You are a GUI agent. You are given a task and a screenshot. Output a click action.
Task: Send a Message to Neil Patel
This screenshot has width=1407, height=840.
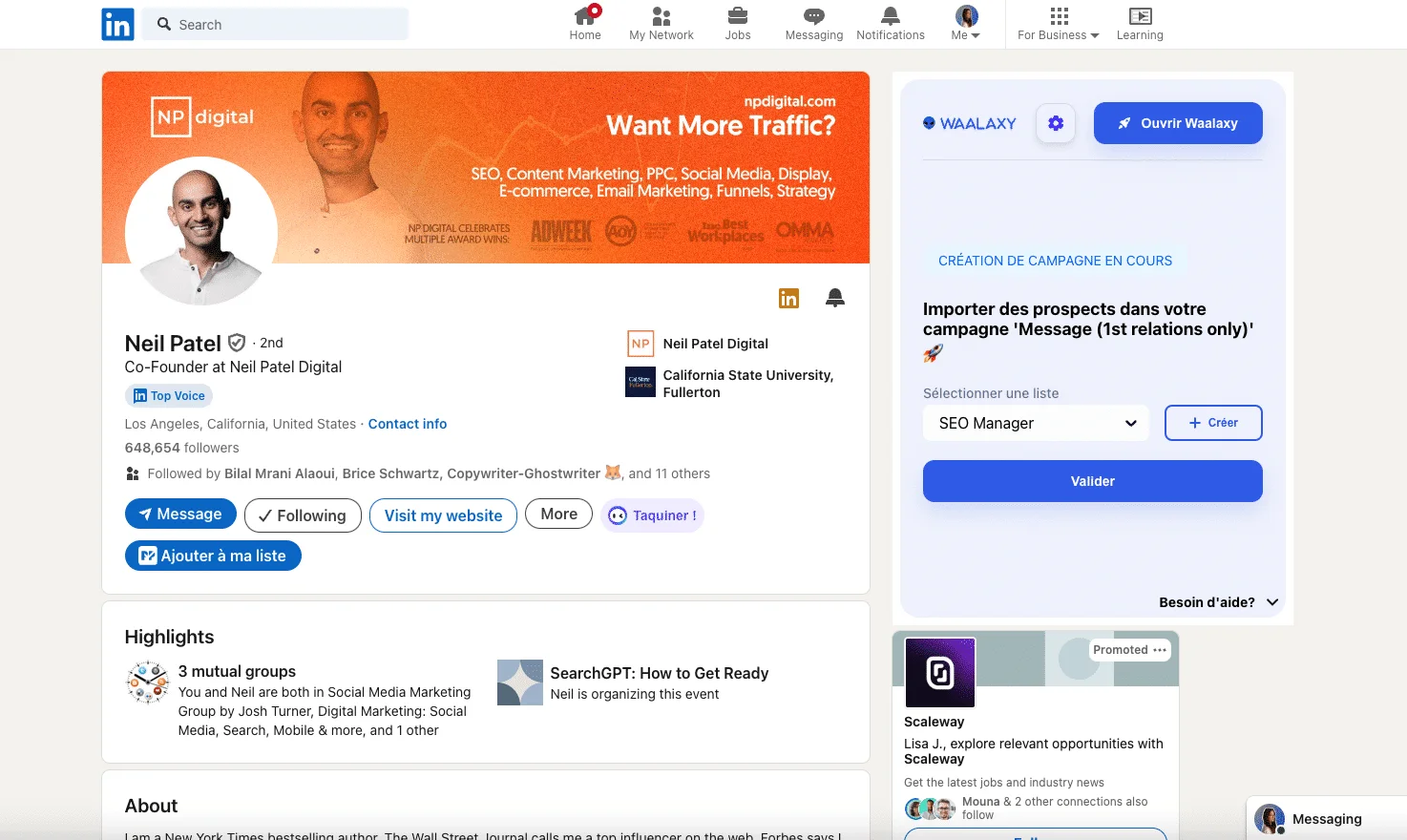(x=180, y=514)
